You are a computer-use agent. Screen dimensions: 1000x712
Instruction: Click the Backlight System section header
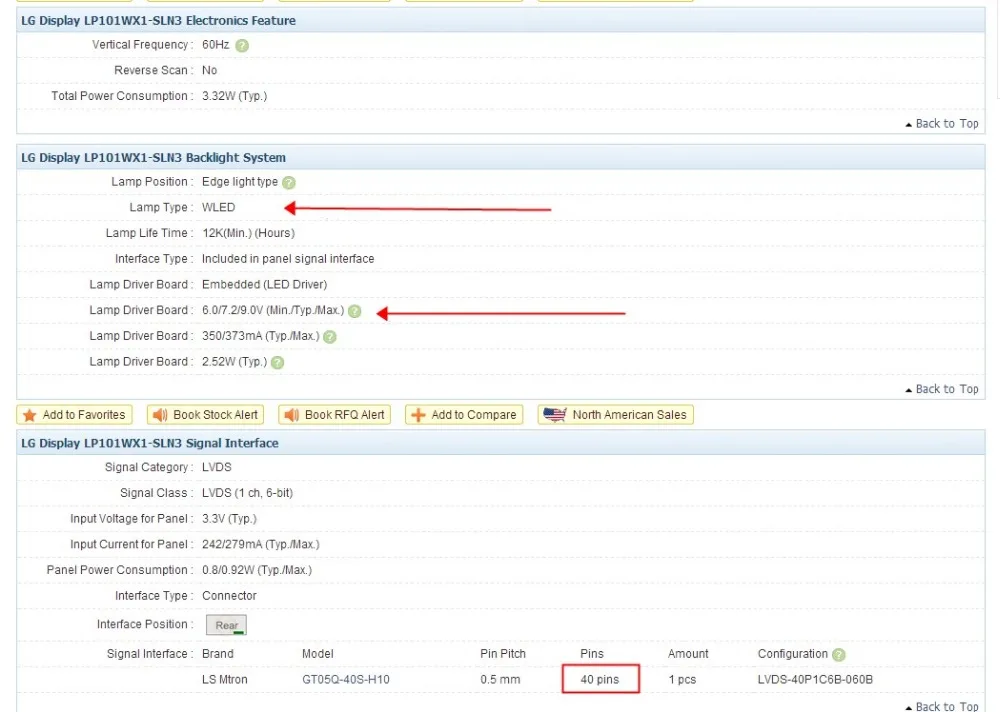(501, 158)
